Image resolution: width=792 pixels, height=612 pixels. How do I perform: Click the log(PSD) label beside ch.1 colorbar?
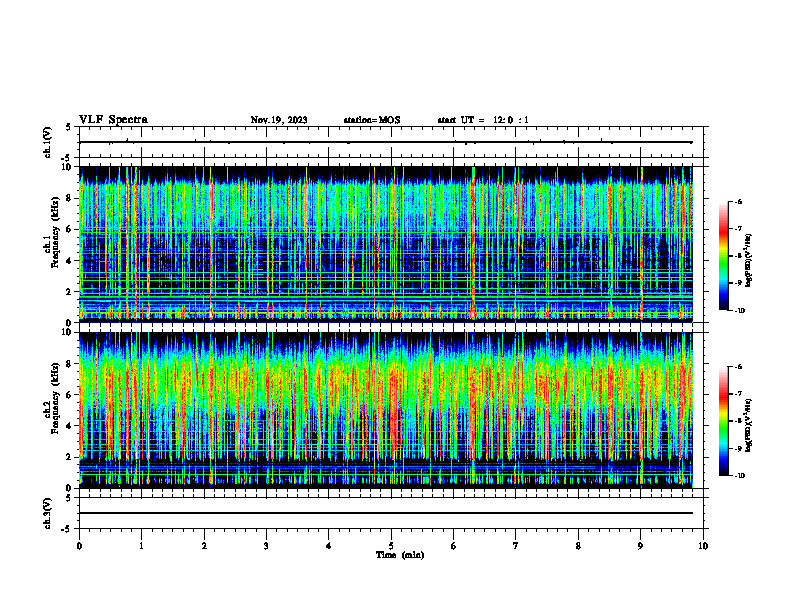(x=749, y=260)
